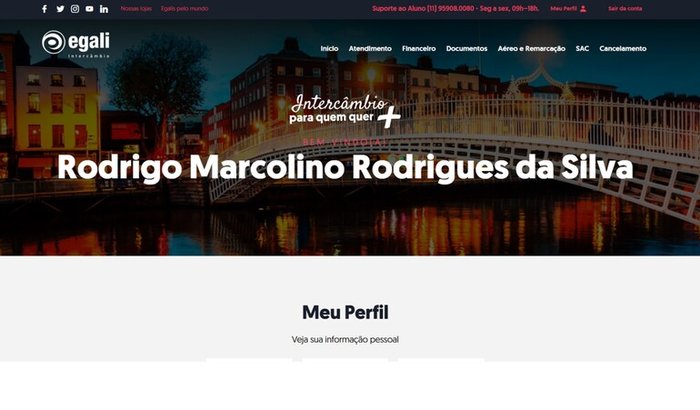Open the Instagram icon link
Screen dimensions: 700x410
75,9
